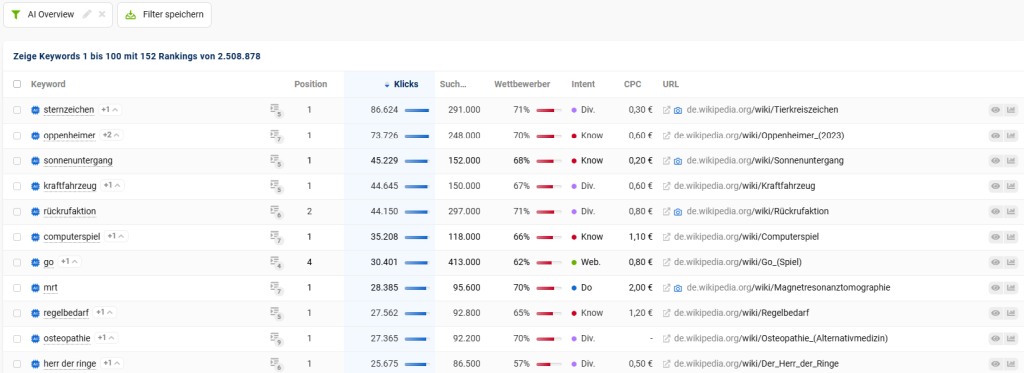
Task: Check the computerspiel row checkbox
Action: coord(17,236)
